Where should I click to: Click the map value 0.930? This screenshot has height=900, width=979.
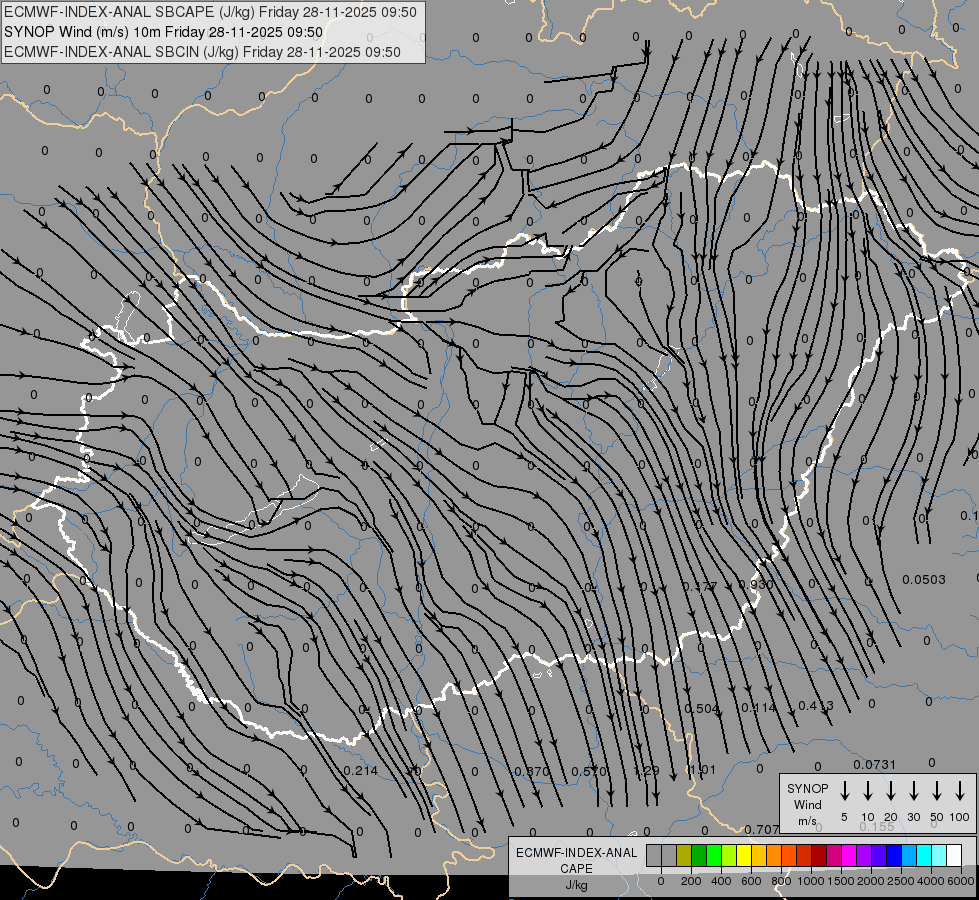(x=755, y=585)
